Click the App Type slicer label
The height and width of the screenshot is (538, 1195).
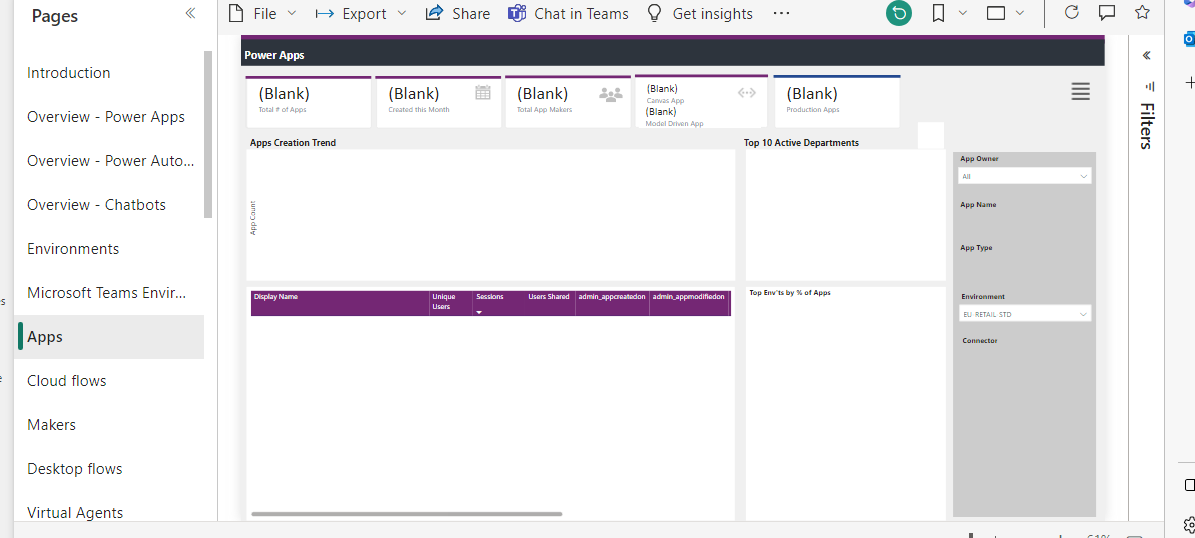point(976,248)
